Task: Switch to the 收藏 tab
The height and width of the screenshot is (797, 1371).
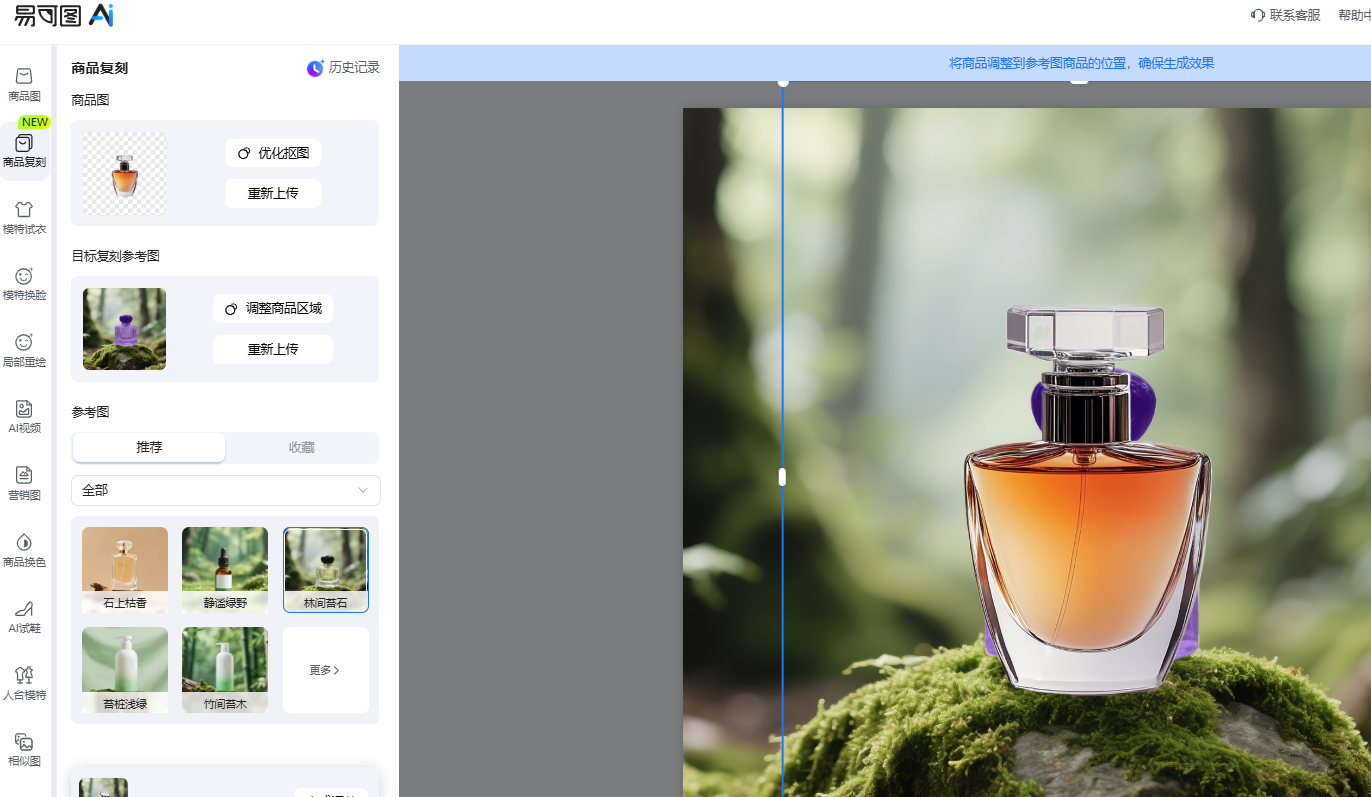Action: [x=301, y=447]
